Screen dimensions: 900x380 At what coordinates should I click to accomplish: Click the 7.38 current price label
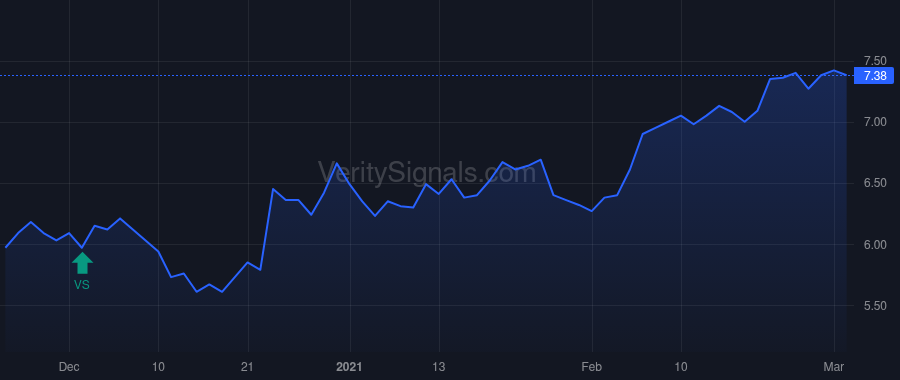tap(874, 76)
